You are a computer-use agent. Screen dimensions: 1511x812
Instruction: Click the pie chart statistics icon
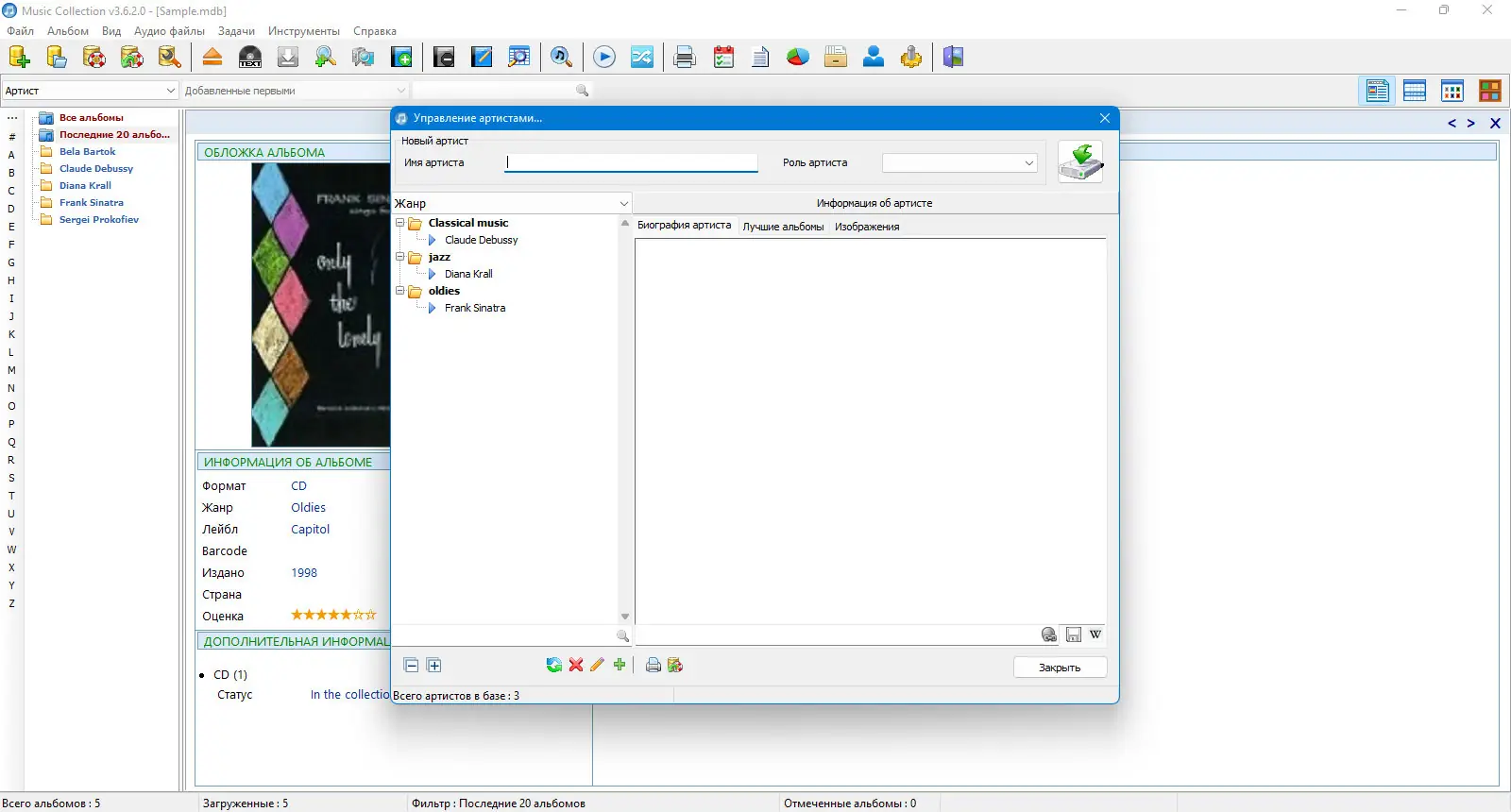(x=798, y=58)
